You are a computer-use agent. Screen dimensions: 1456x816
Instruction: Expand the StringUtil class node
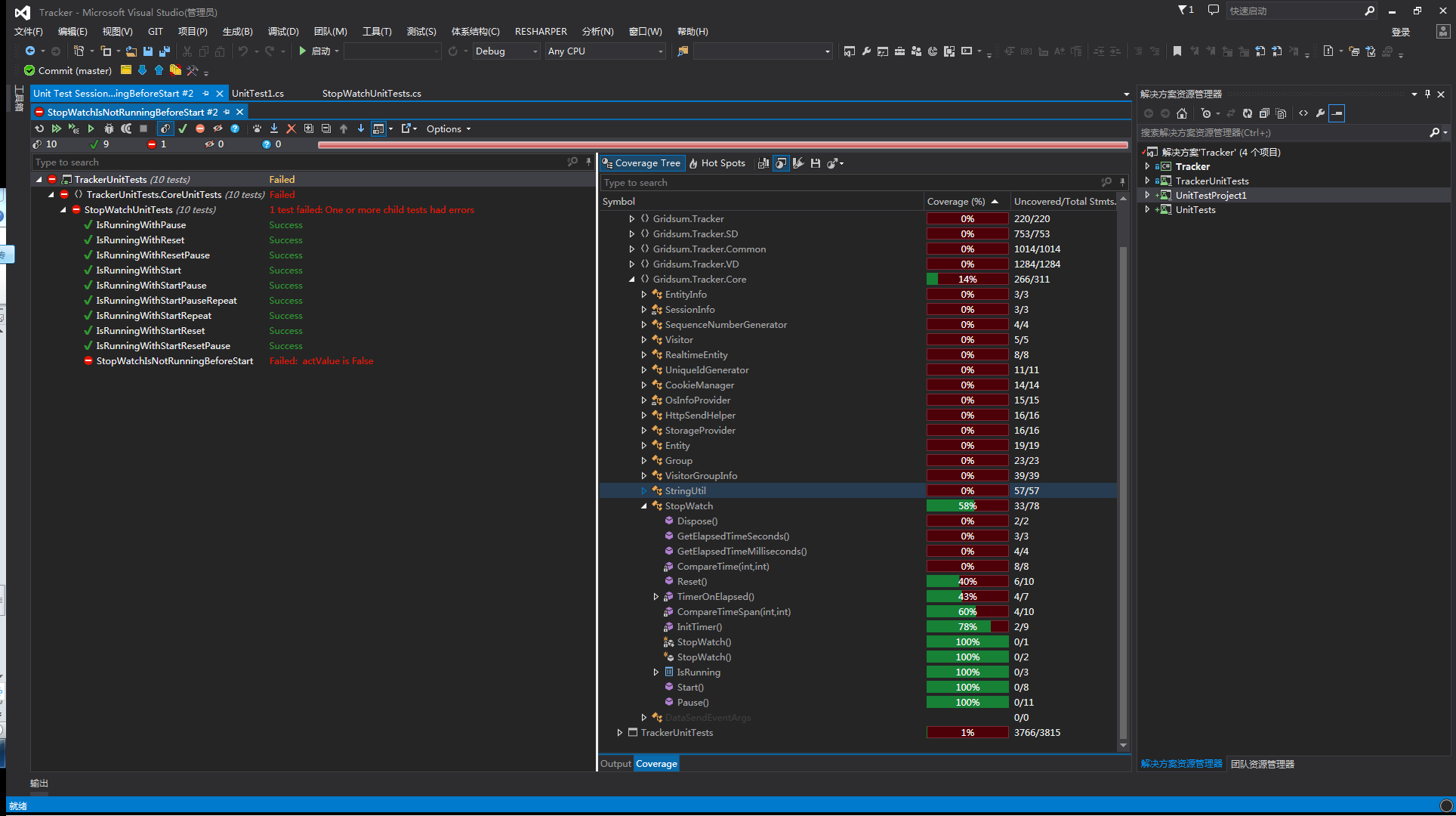pyautogui.click(x=644, y=491)
